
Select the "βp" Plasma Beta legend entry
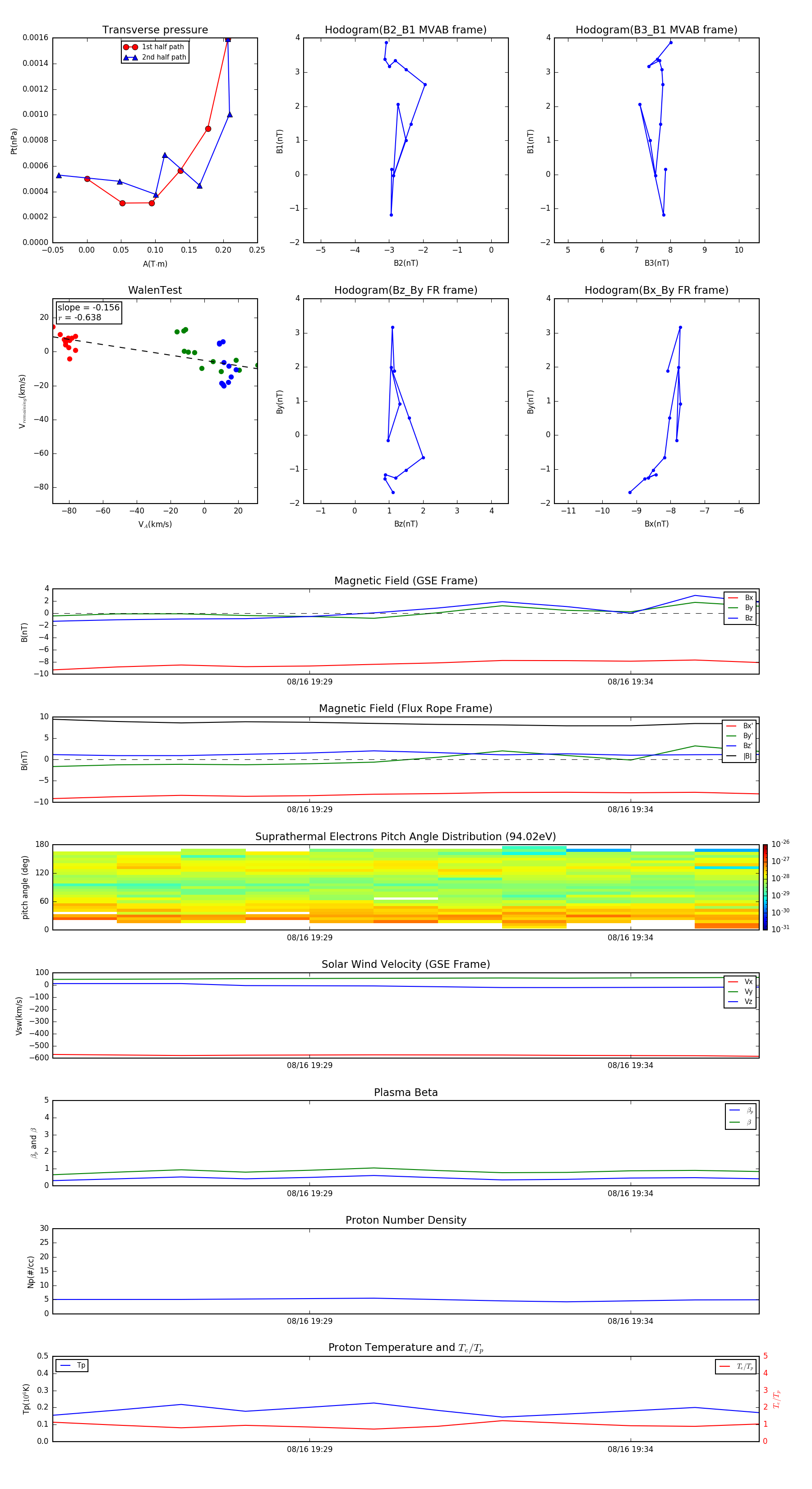[x=741, y=1110]
